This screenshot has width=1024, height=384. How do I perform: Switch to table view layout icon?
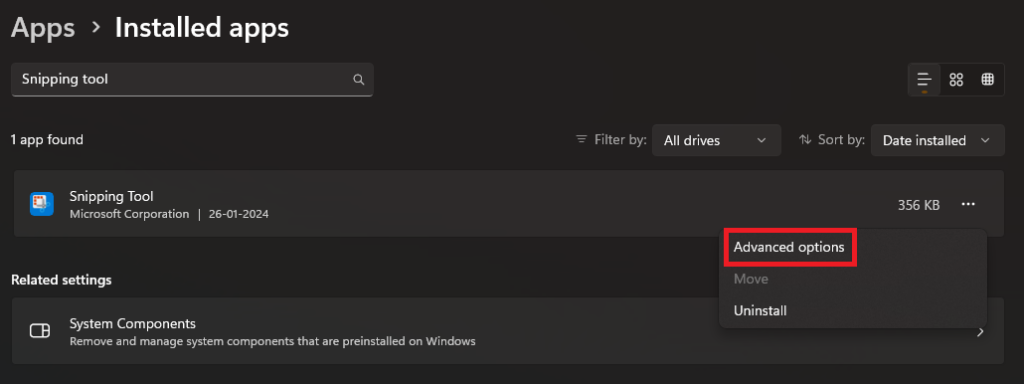[987, 80]
